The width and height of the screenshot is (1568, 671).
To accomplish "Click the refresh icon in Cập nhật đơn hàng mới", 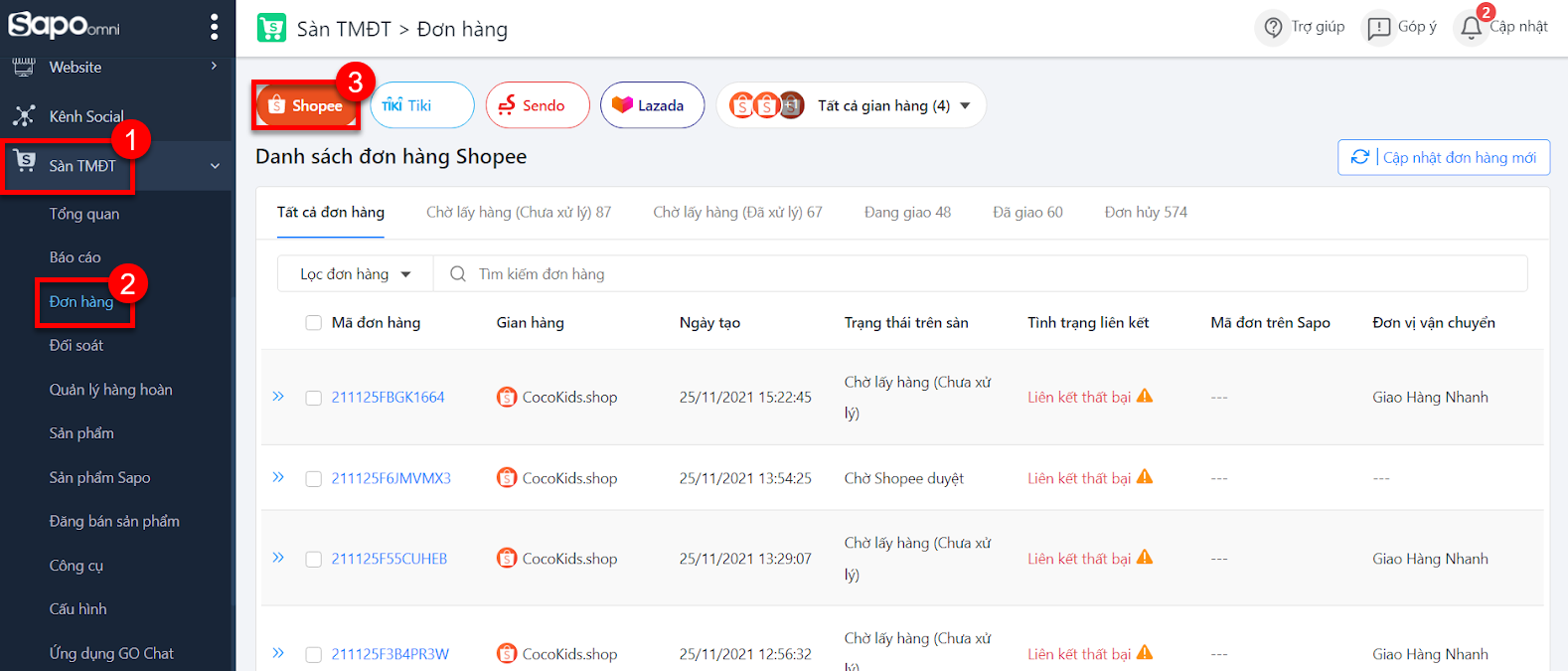I will tap(1359, 157).
